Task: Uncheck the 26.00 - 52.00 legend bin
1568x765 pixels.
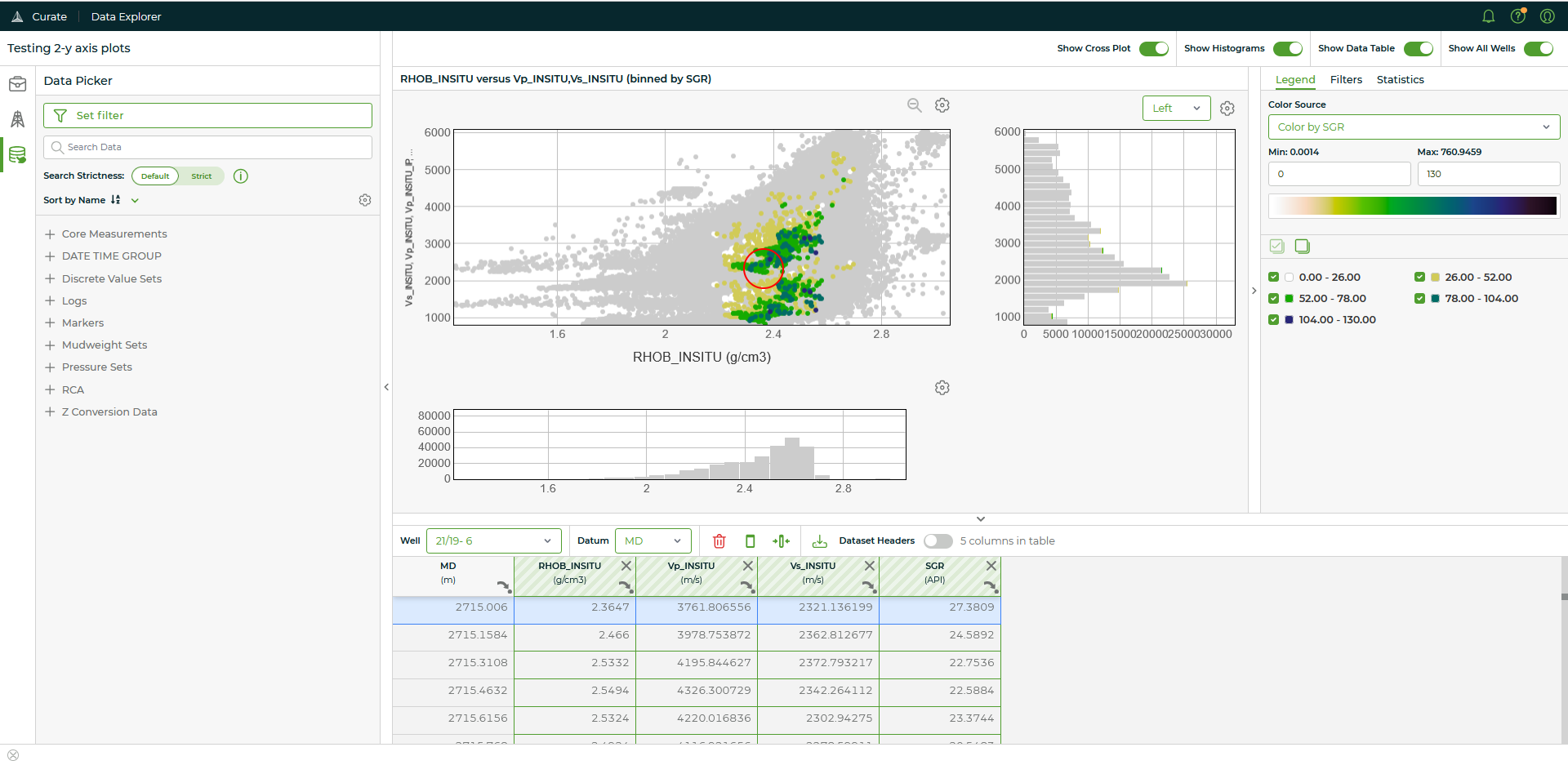Action: coord(1419,278)
